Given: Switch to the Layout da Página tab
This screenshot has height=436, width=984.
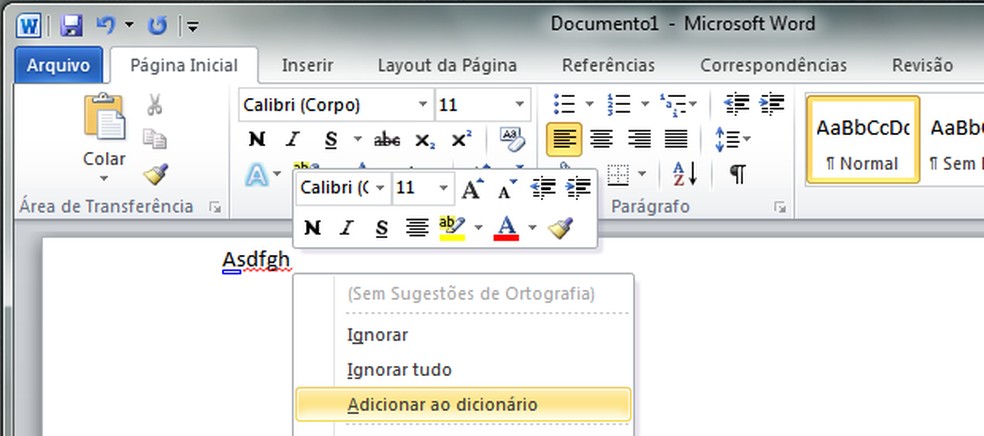Looking at the screenshot, I should (x=447, y=65).
